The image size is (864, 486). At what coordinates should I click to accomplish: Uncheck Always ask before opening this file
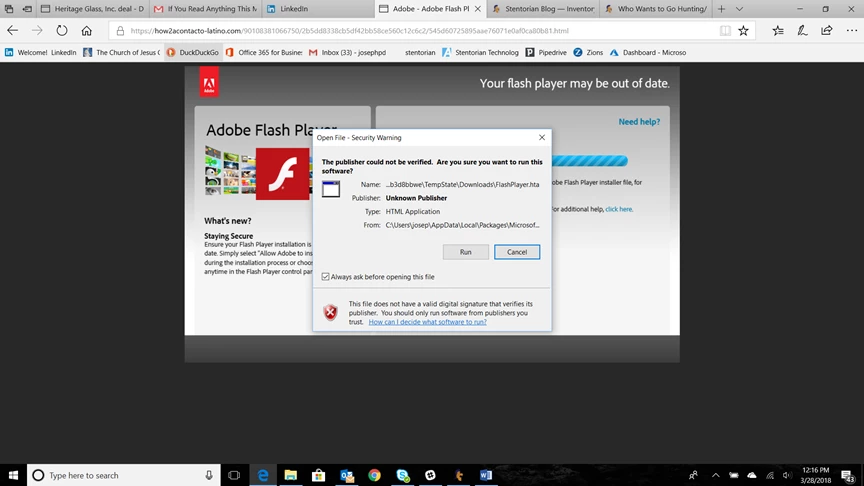[x=326, y=277]
